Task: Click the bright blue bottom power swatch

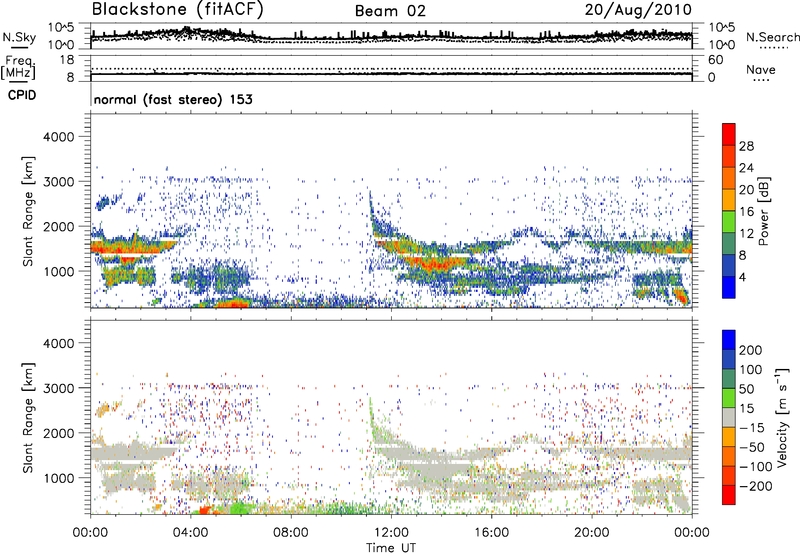Action: [729, 287]
